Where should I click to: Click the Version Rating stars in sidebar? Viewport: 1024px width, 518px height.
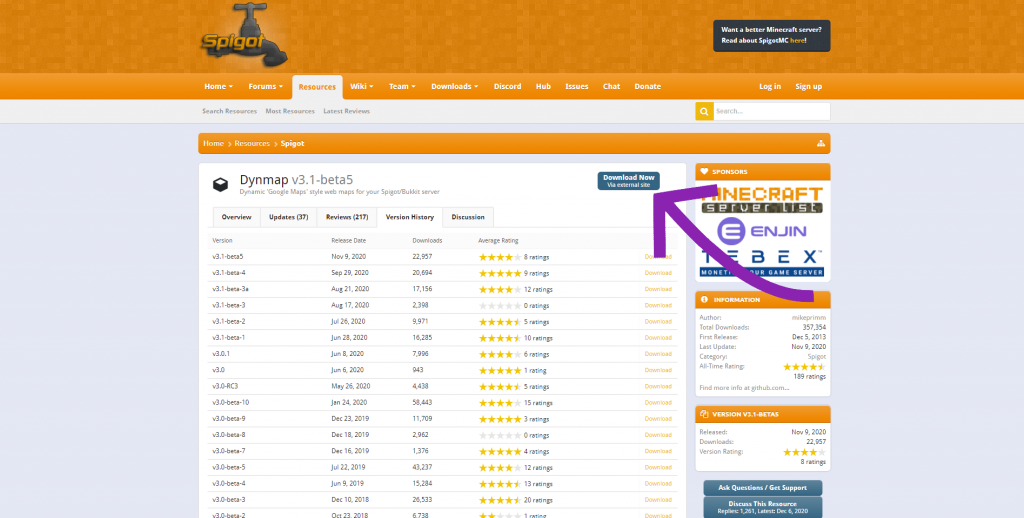[805, 452]
